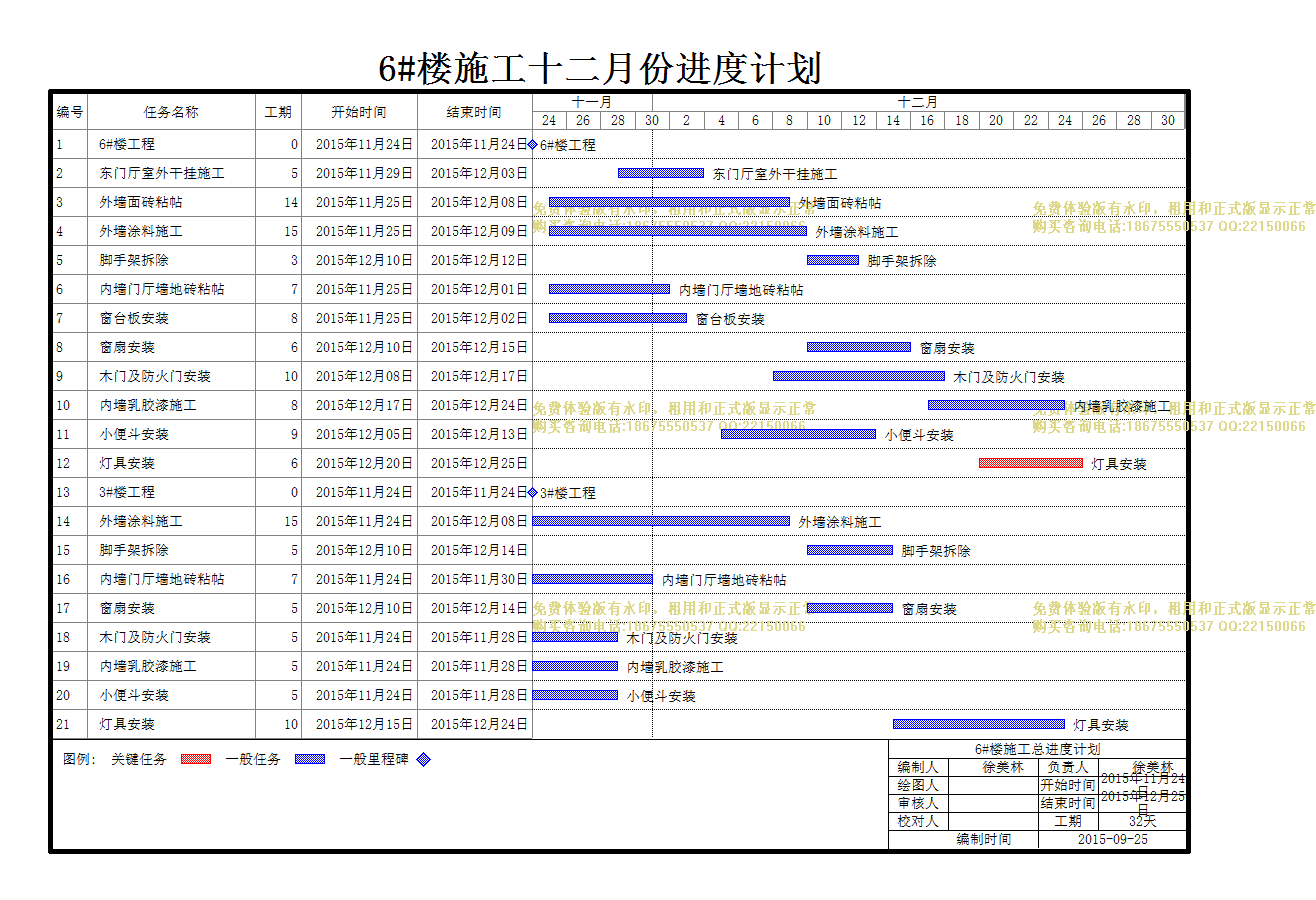
Task: Click the row 18 木门及防火门安装 task name cell
Action: (171, 637)
